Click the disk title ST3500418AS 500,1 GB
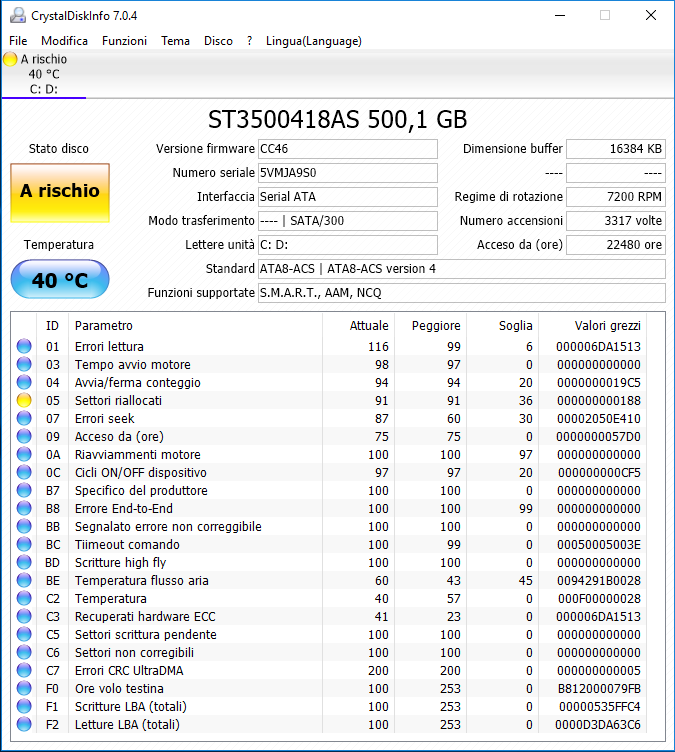The width and height of the screenshot is (675, 752). point(337,119)
